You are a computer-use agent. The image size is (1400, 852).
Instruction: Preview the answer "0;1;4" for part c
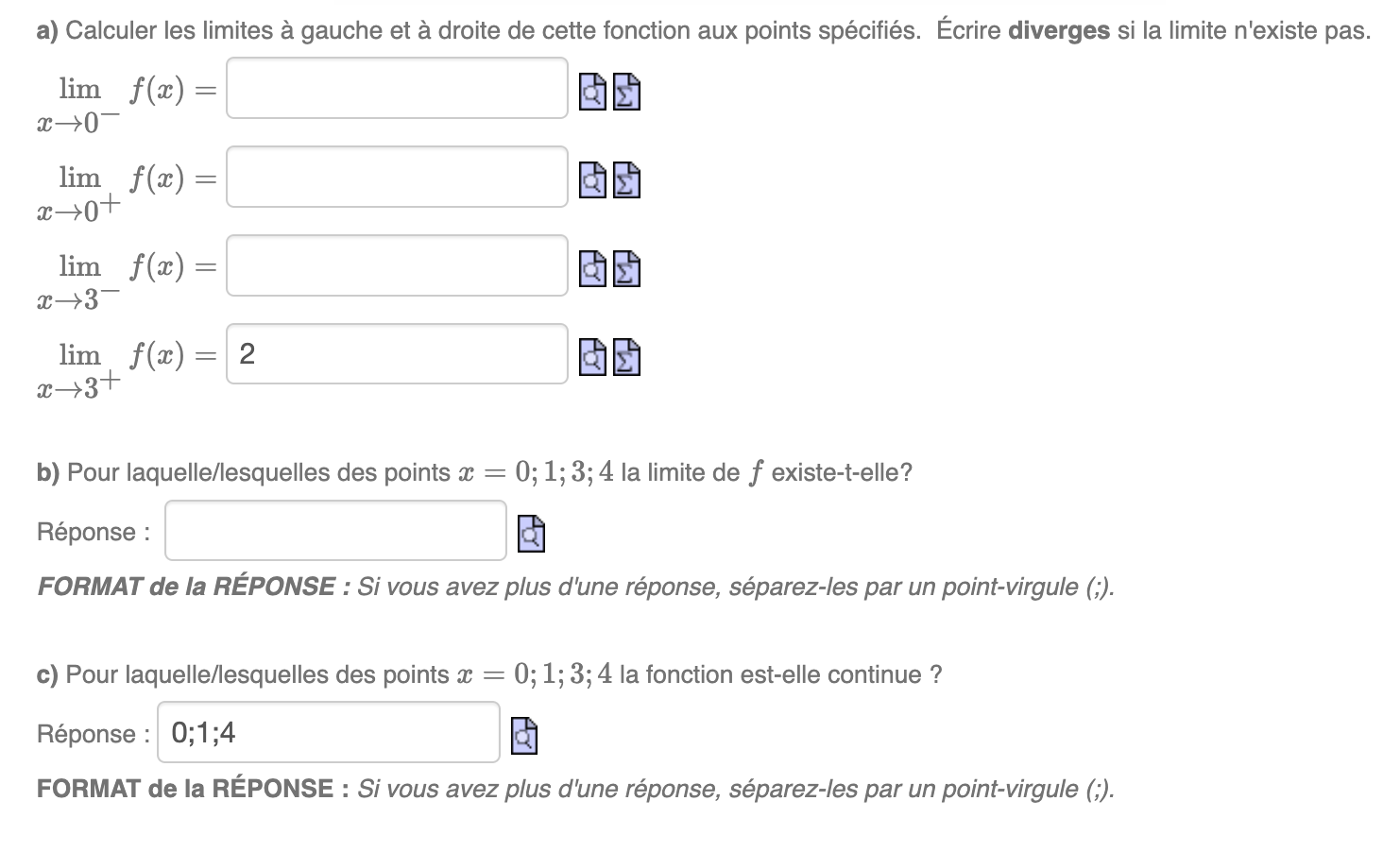coord(523,734)
